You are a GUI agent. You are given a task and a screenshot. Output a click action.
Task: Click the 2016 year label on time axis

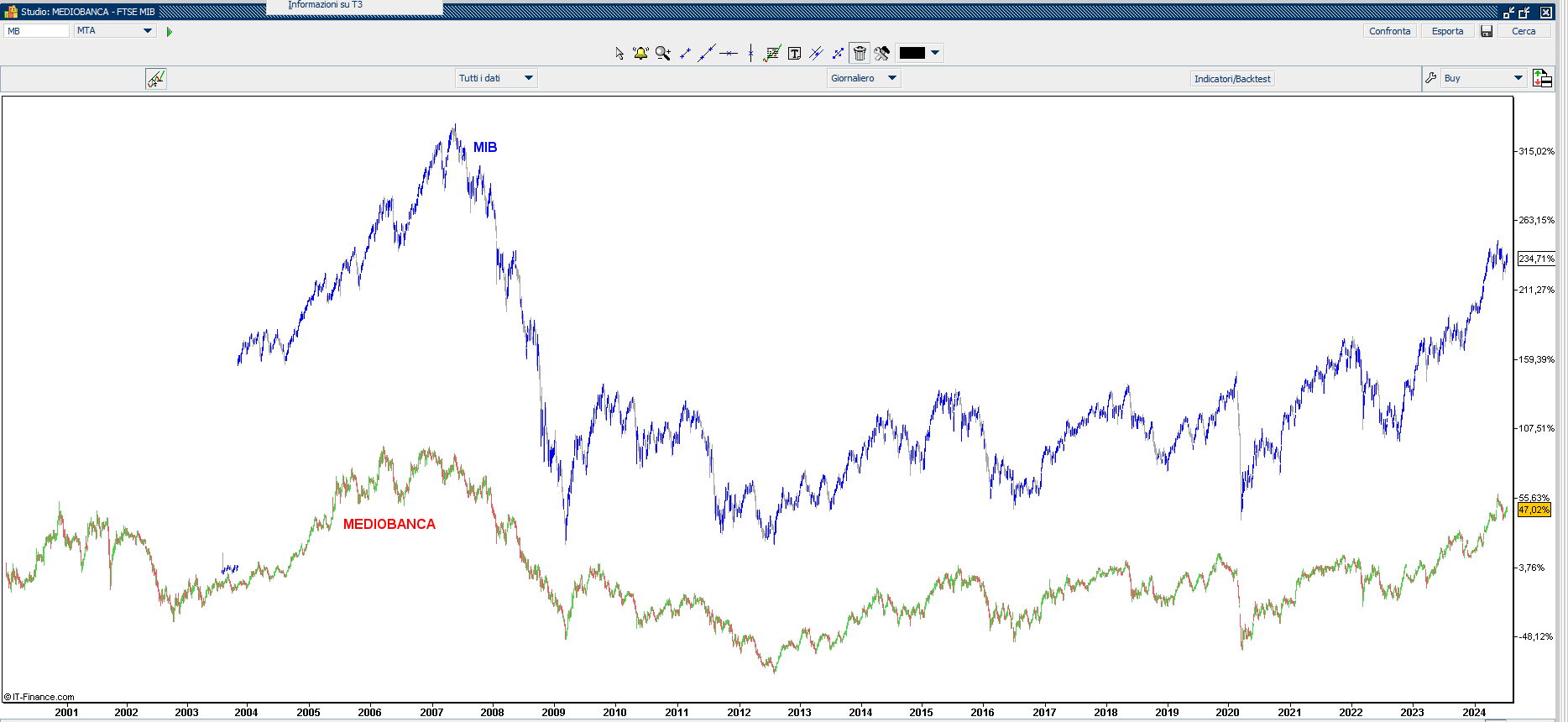pos(982,712)
